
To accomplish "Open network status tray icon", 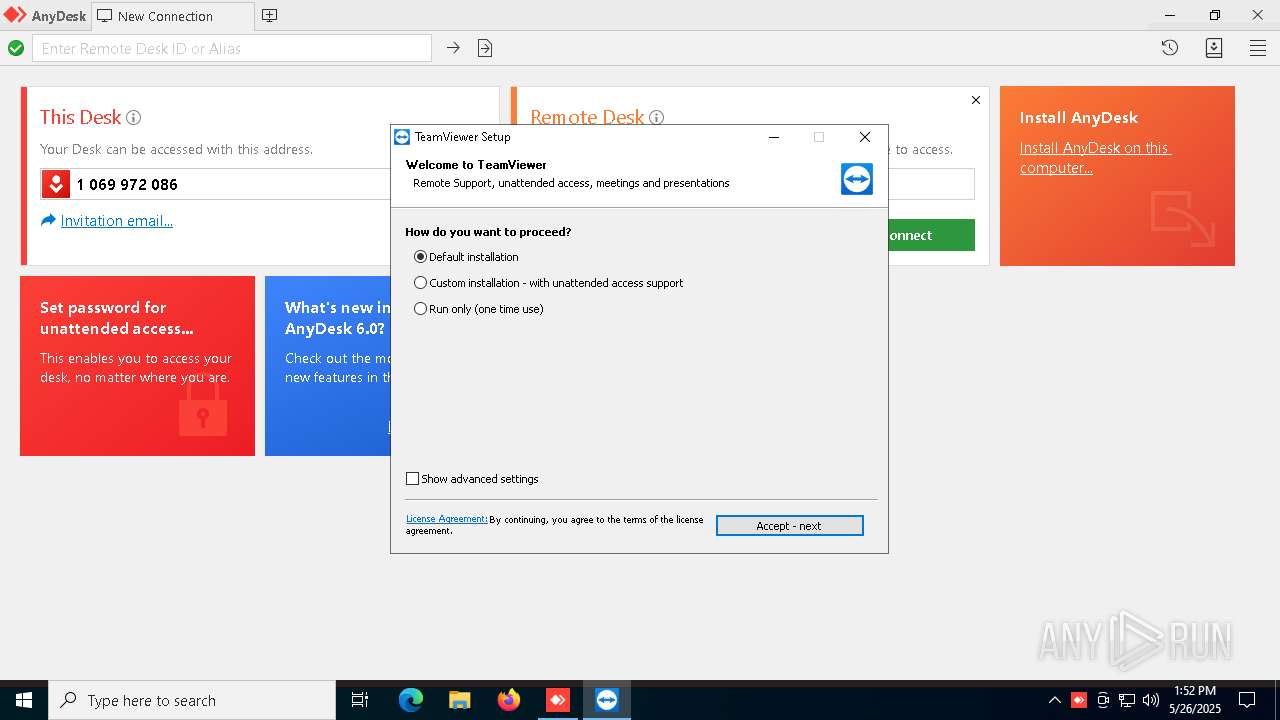I will pos(1127,700).
